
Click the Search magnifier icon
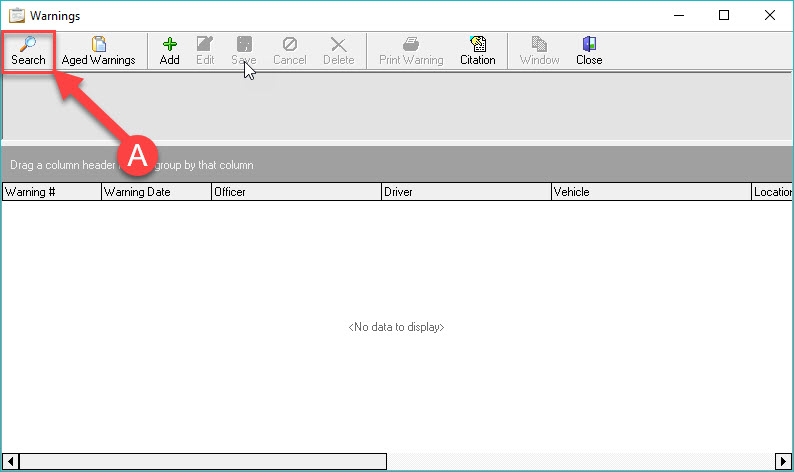(x=28, y=44)
